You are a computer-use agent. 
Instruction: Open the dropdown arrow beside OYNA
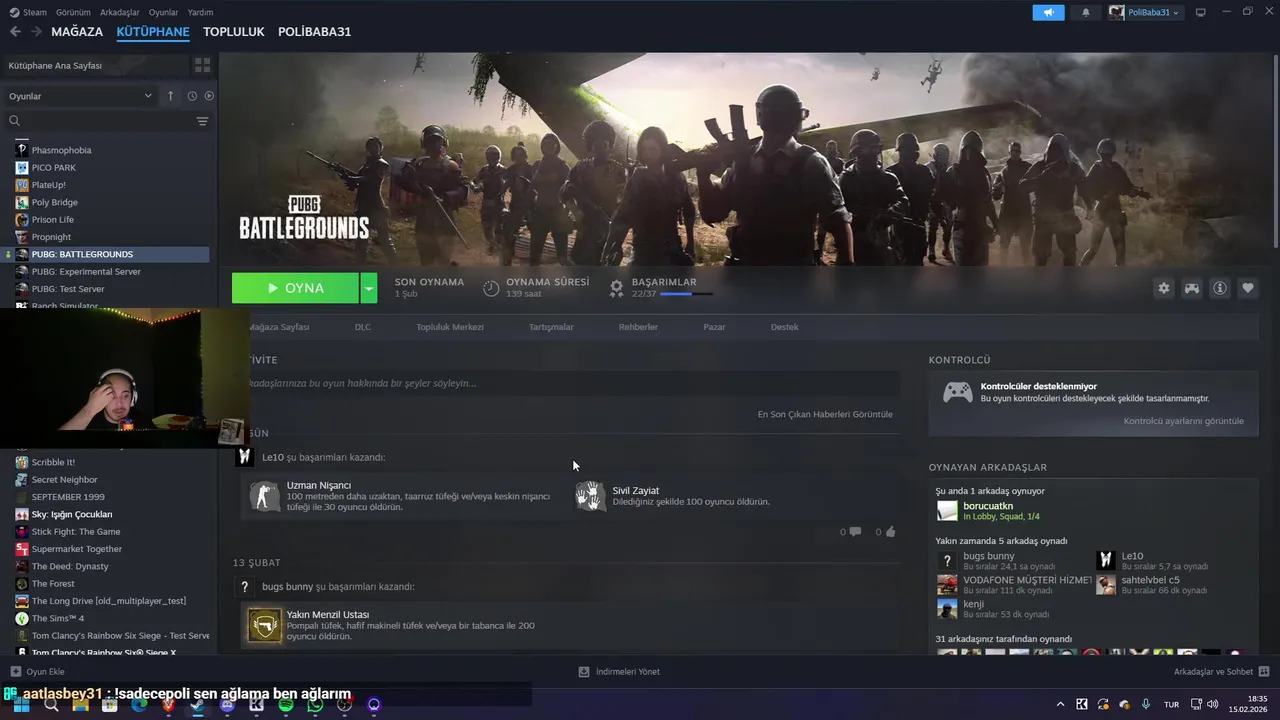tap(369, 288)
